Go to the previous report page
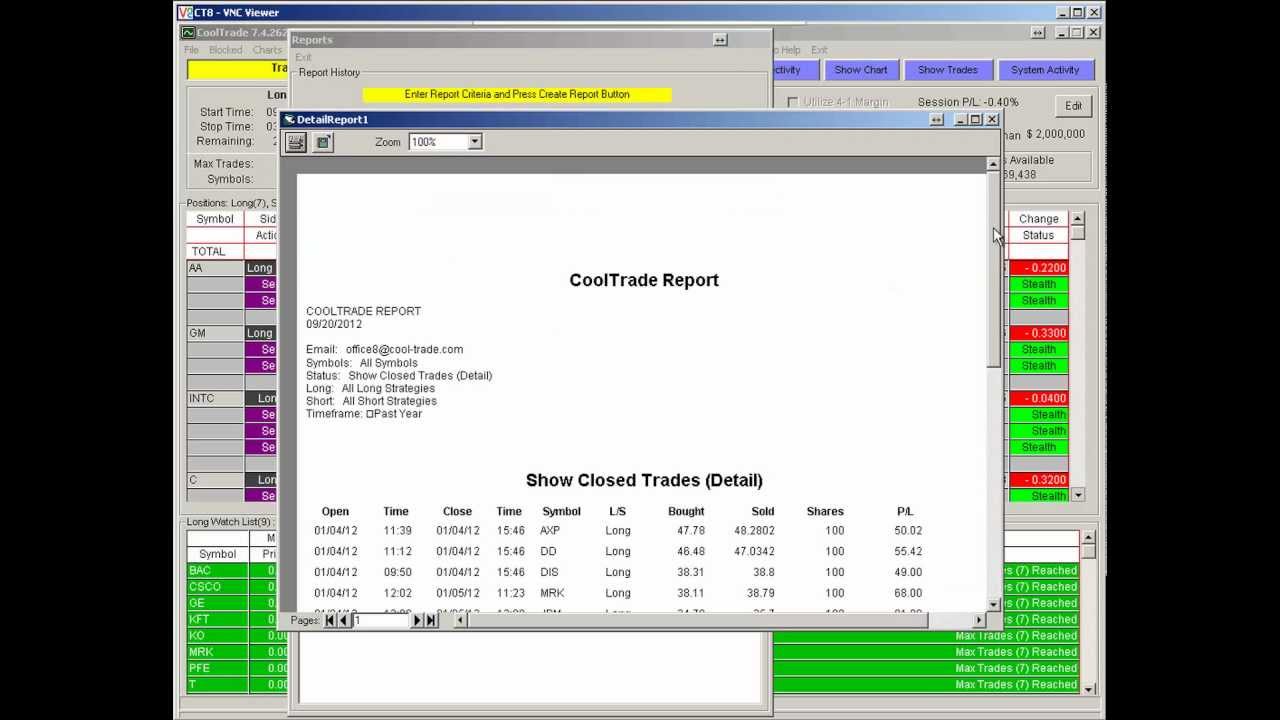 [x=344, y=620]
